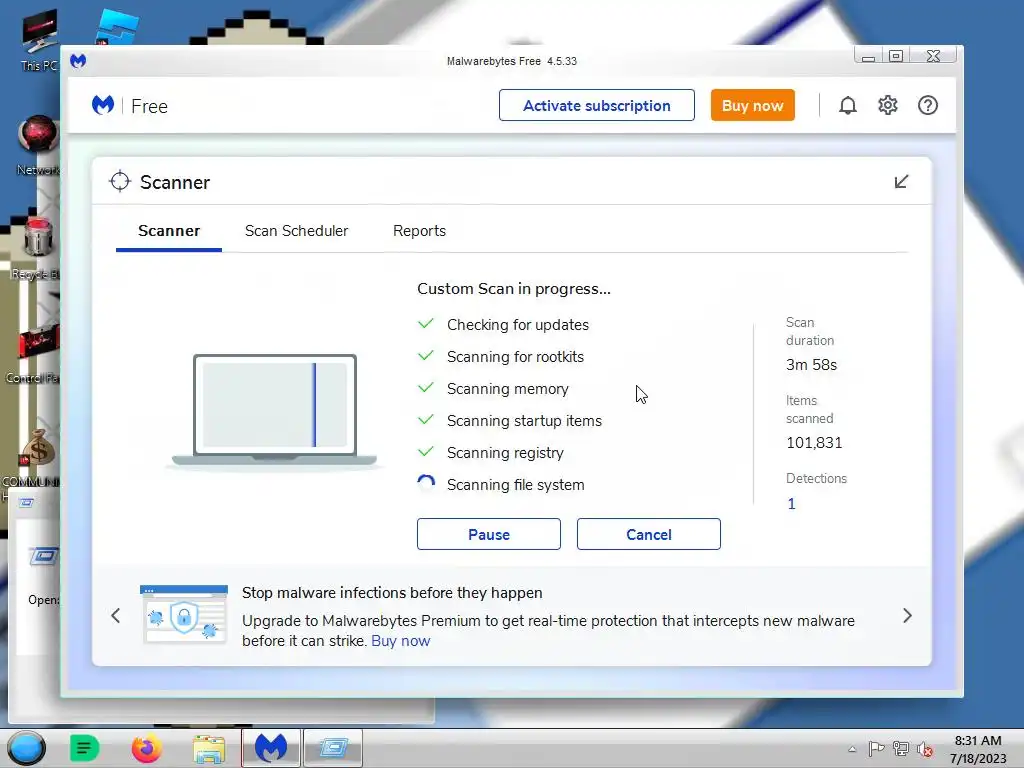Click 'Scanning for rootkits' text

click(515, 357)
